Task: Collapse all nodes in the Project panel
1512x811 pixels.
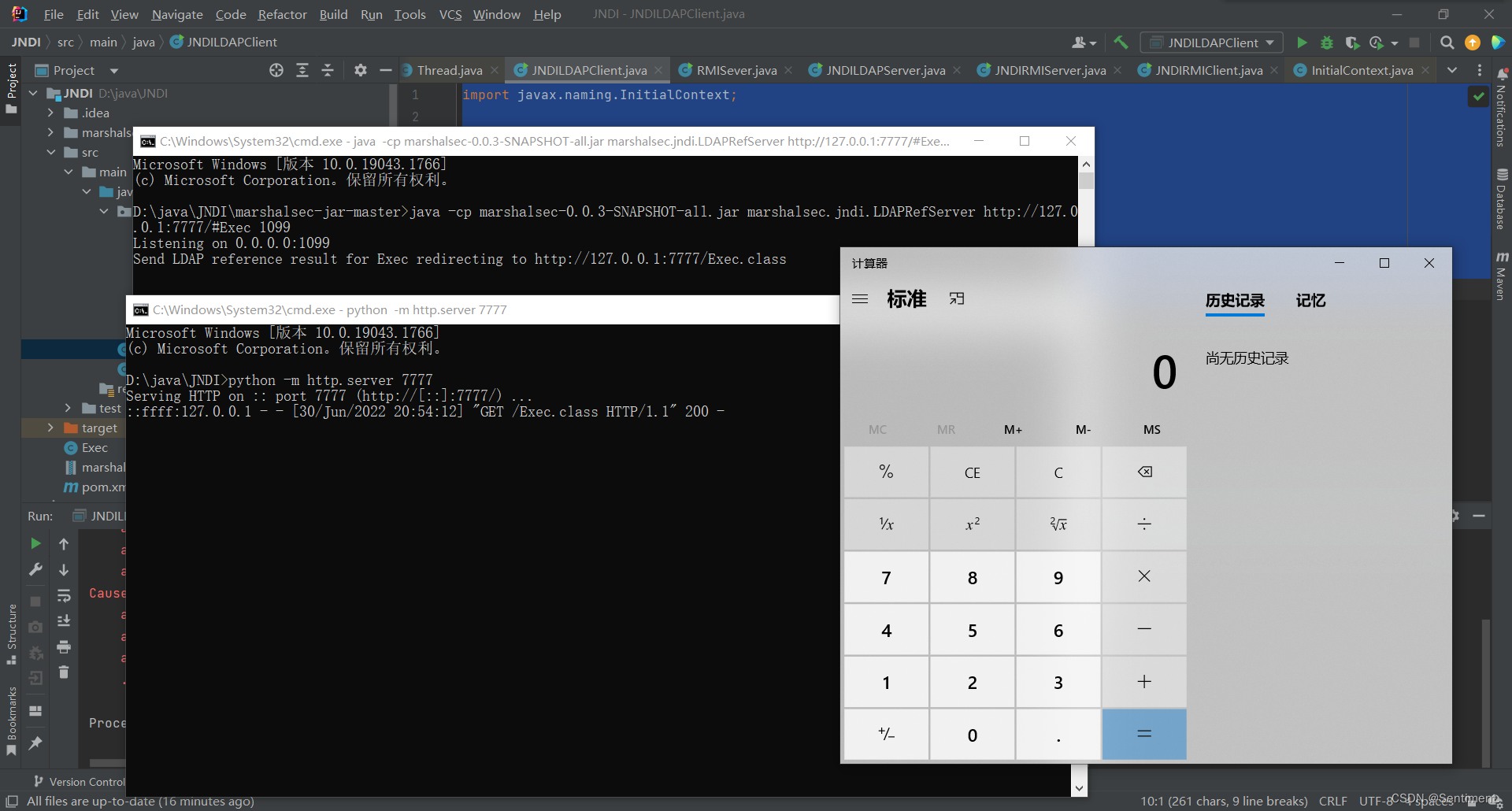Action: coord(328,70)
